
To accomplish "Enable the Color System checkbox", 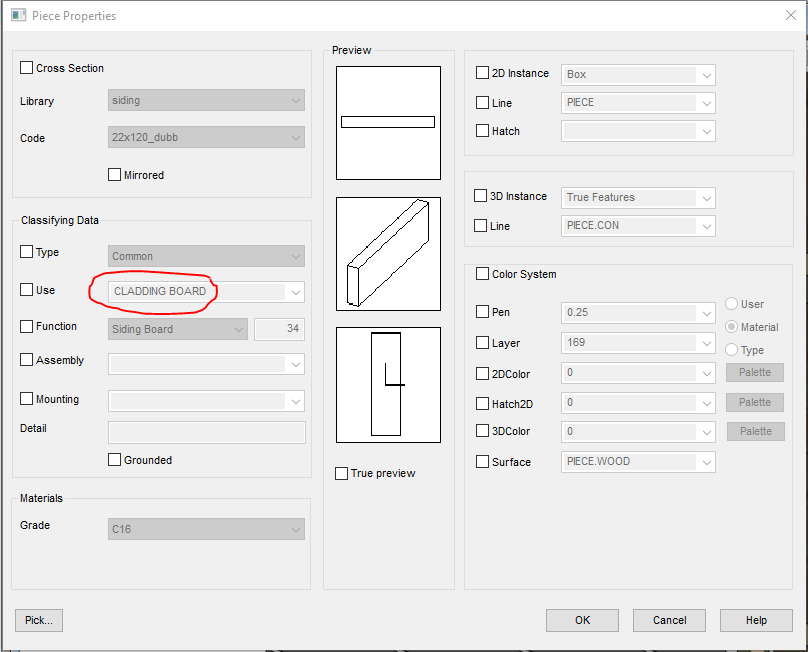I will coord(483,274).
